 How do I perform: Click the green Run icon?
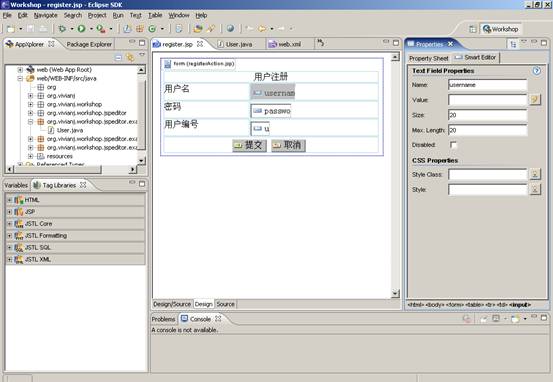(81, 29)
